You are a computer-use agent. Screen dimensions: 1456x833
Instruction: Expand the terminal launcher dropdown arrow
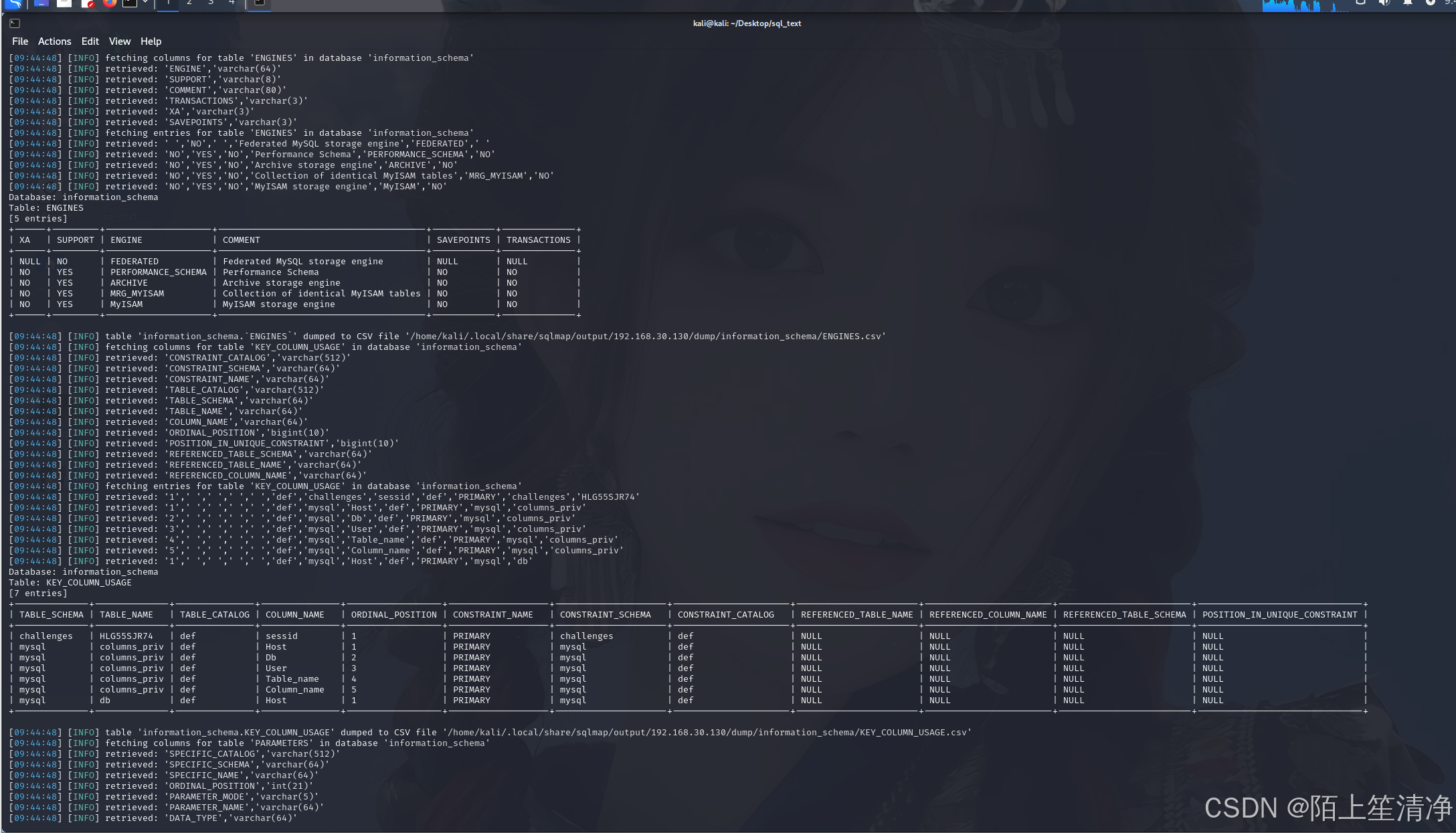pos(145,3)
